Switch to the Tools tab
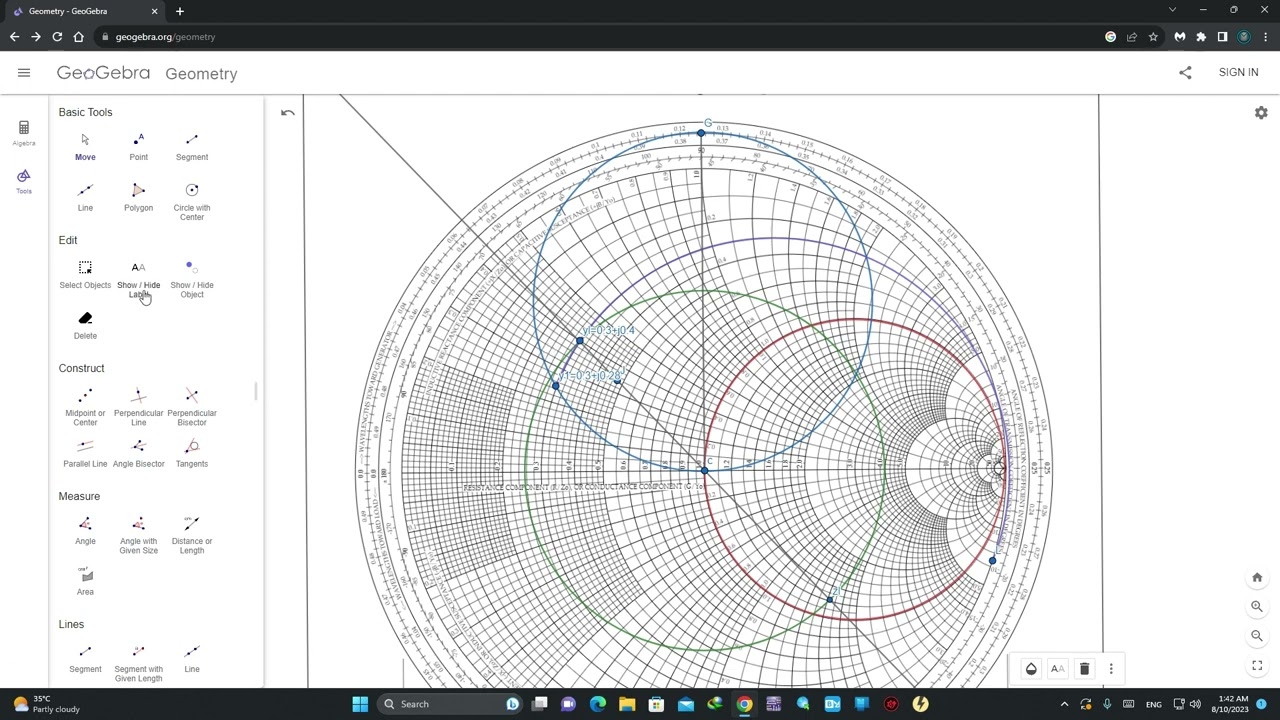Image resolution: width=1280 pixels, height=720 pixels. (x=24, y=180)
